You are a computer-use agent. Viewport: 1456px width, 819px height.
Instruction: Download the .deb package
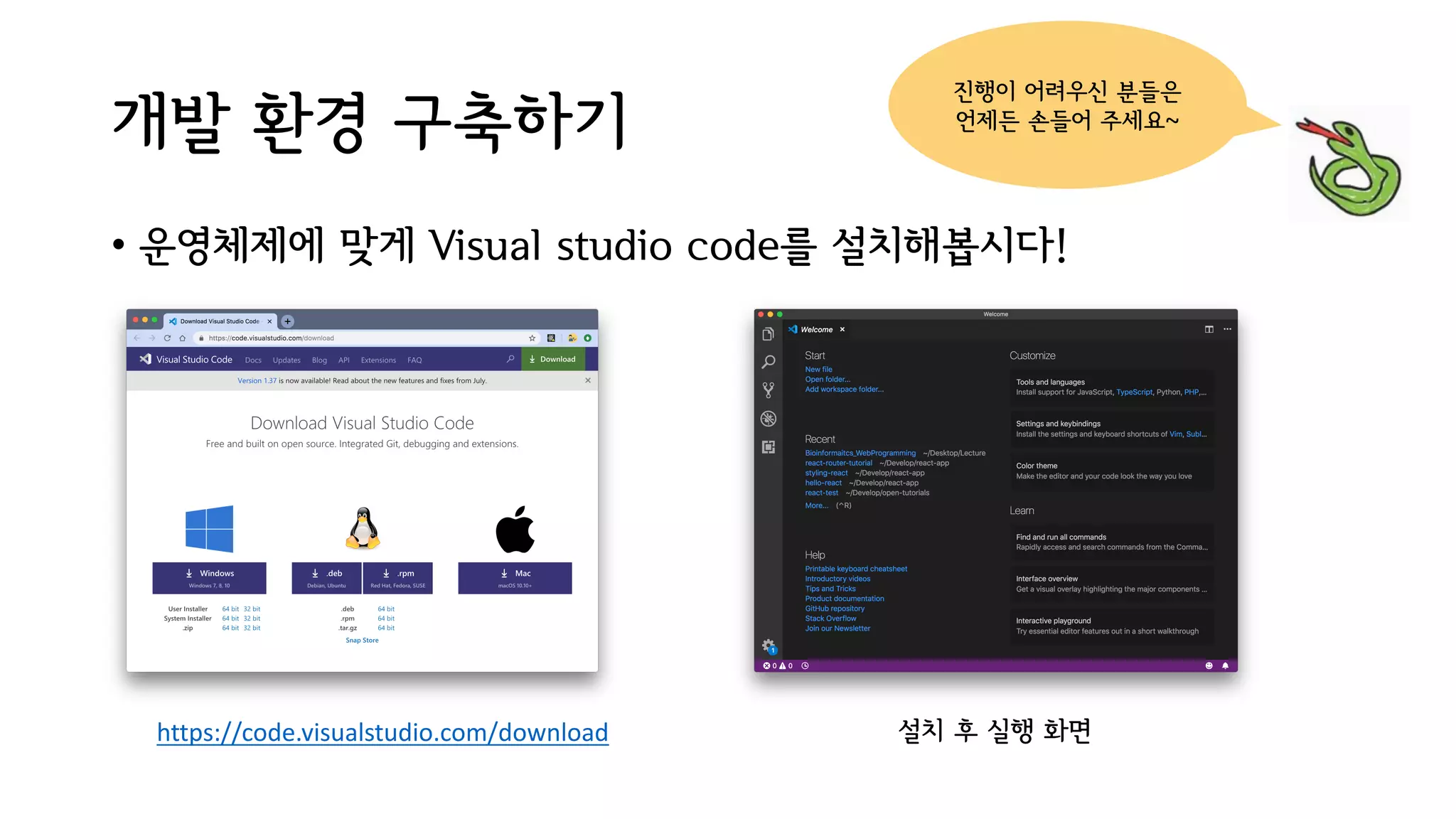[326, 578]
